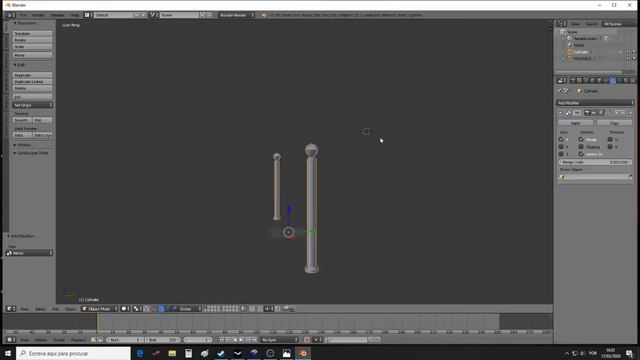Toggle Mirror axis X checkbox

561,140
